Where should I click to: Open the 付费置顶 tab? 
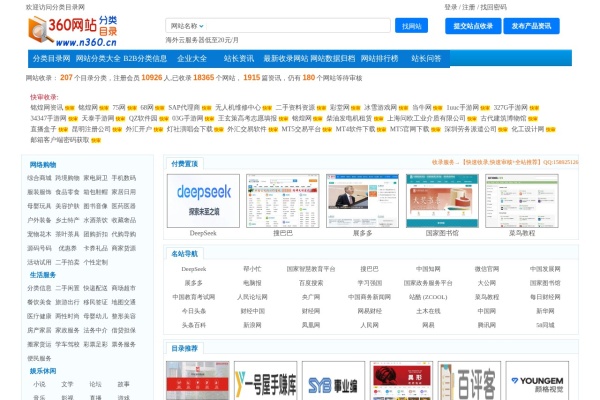click(x=184, y=164)
